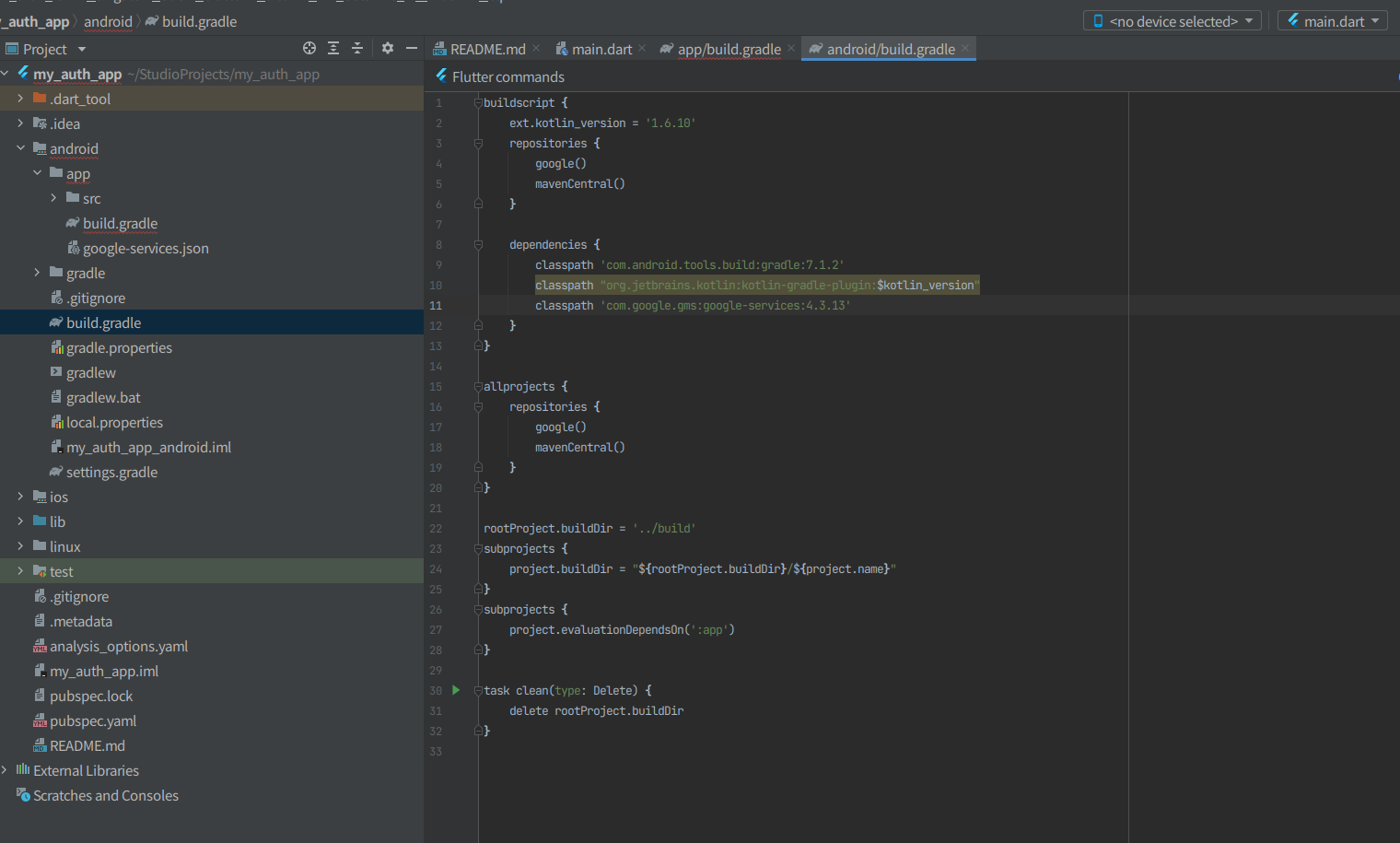Toggle fold of the dependencies block
The height and width of the screenshot is (843, 1400).
478,245
